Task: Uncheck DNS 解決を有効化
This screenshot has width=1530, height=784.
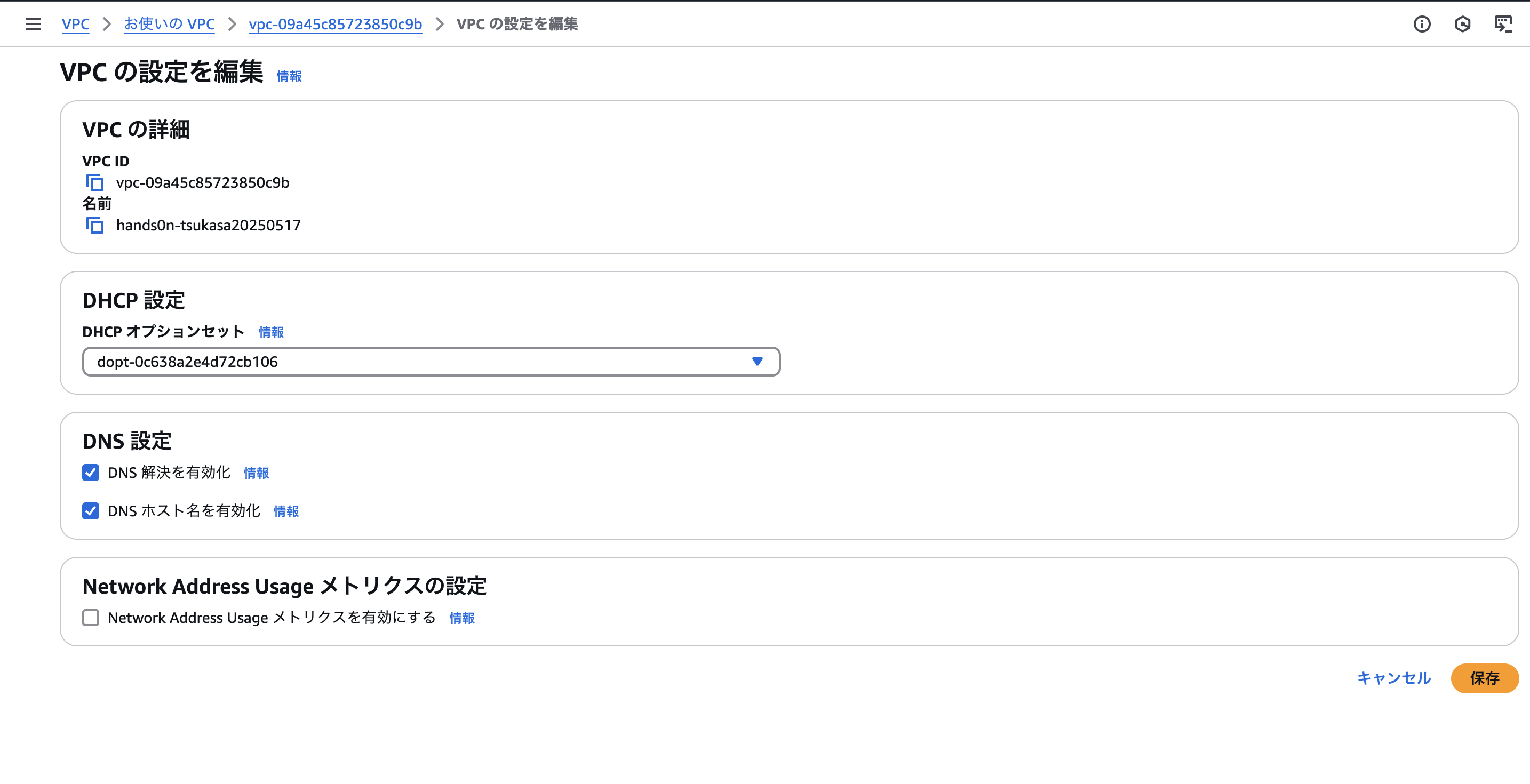Action: point(90,473)
